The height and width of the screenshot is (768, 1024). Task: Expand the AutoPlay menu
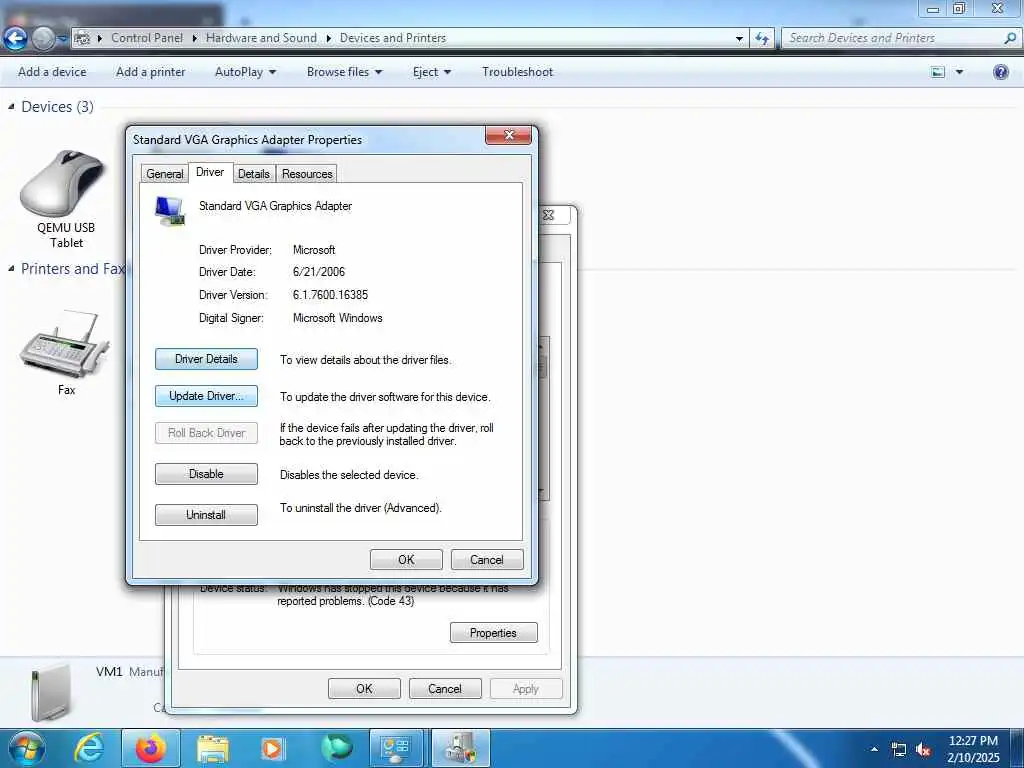(x=246, y=72)
